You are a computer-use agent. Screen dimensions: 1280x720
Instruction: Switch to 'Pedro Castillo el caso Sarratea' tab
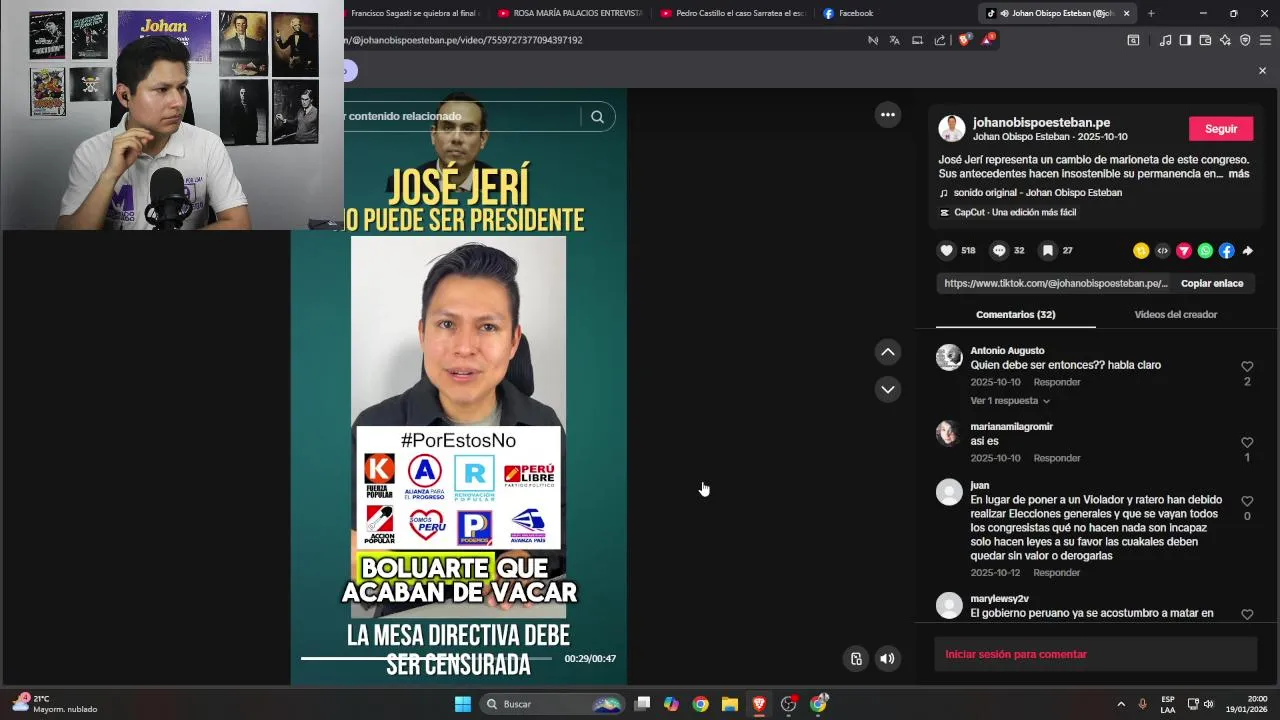[x=733, y=13]
